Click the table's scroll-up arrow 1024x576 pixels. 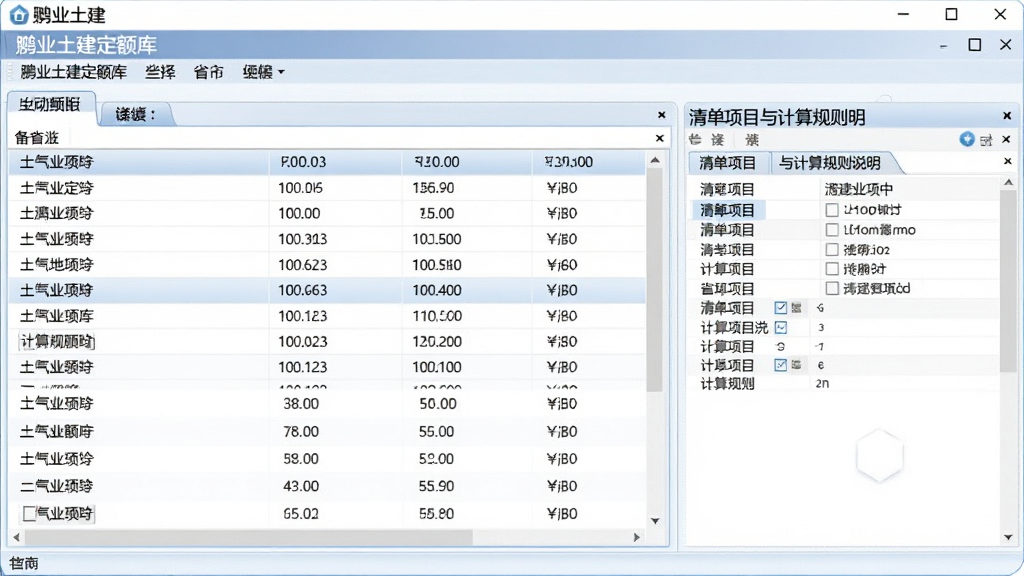655,160
